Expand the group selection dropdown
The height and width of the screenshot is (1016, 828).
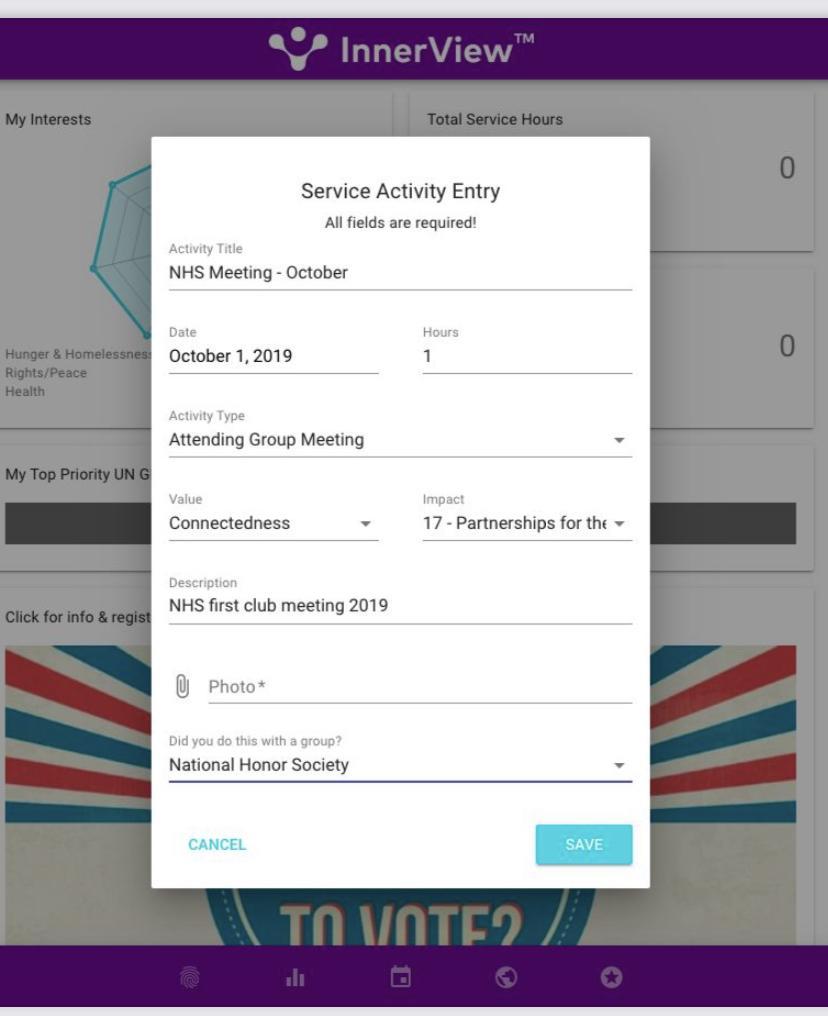[x=400, y=766]
